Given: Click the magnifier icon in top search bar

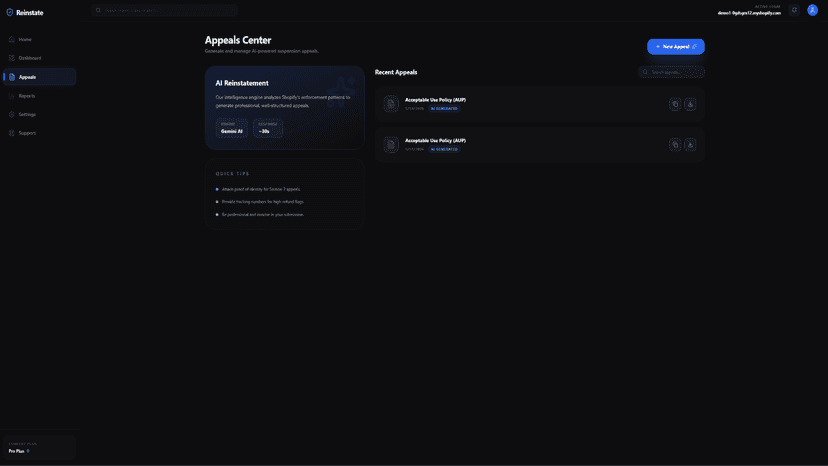Looking at the screenshot, I should click(98, 10).
